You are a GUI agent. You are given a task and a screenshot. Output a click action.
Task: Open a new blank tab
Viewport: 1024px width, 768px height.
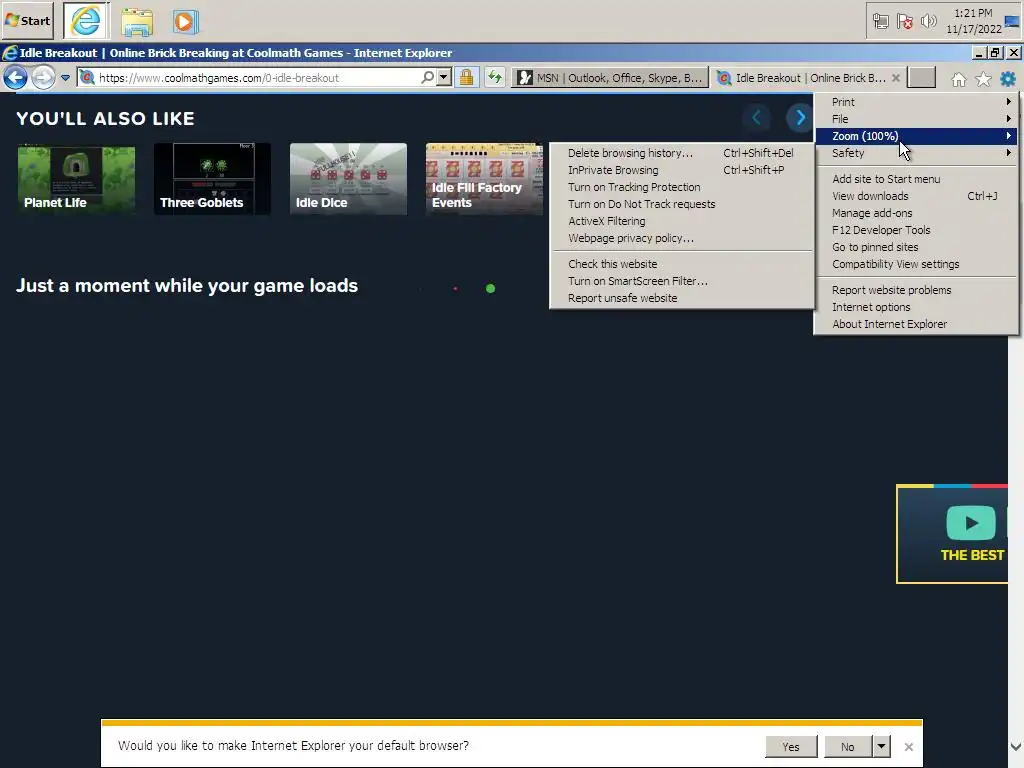point(921,78)
